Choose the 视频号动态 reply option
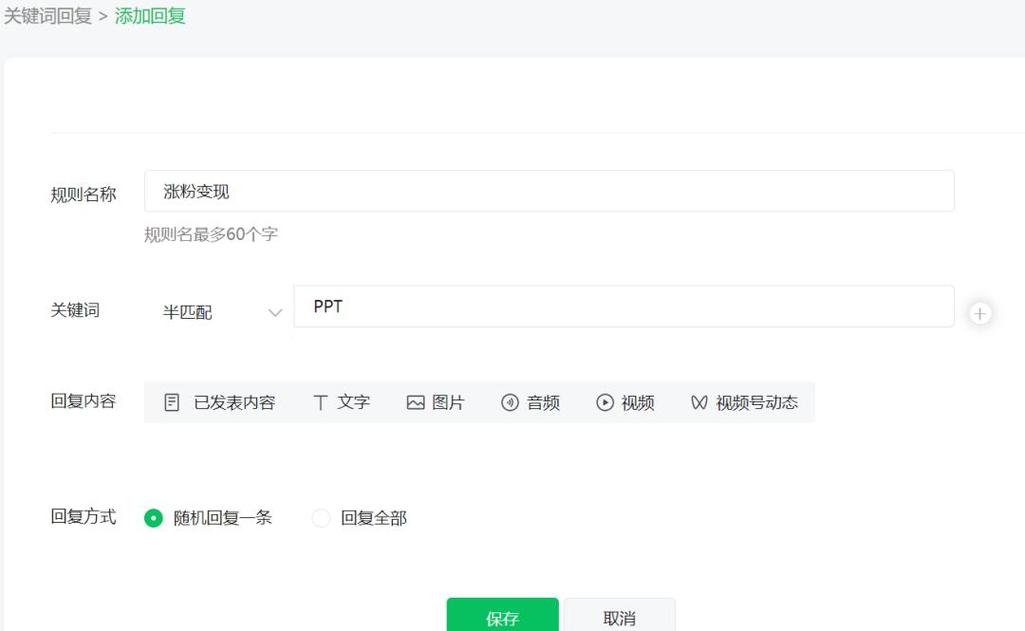Image resolution: width=1025 pixels, height=631 pixels. pos(744,402)
